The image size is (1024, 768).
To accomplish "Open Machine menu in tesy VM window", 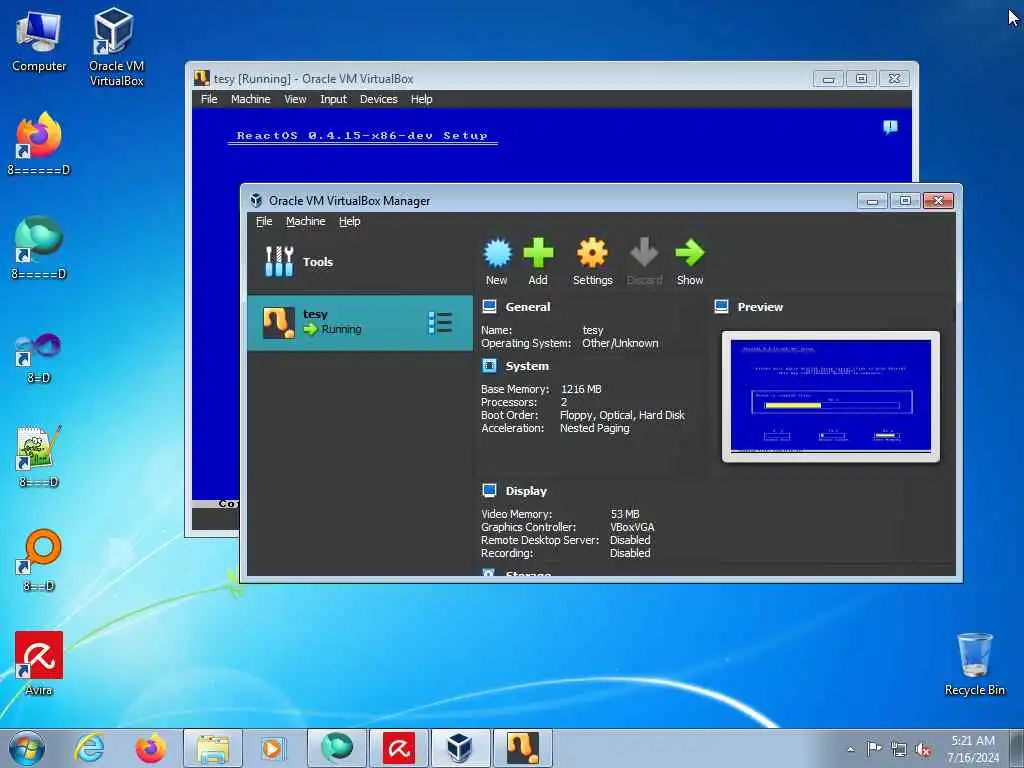I will point(250,99).
